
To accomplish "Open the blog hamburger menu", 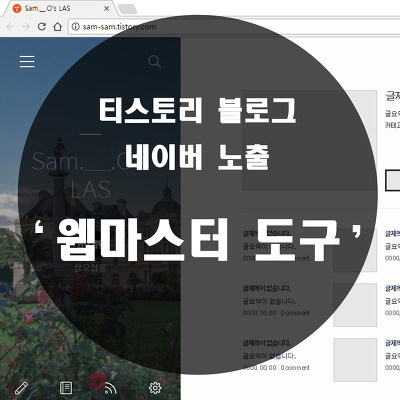I will [27, 62].
